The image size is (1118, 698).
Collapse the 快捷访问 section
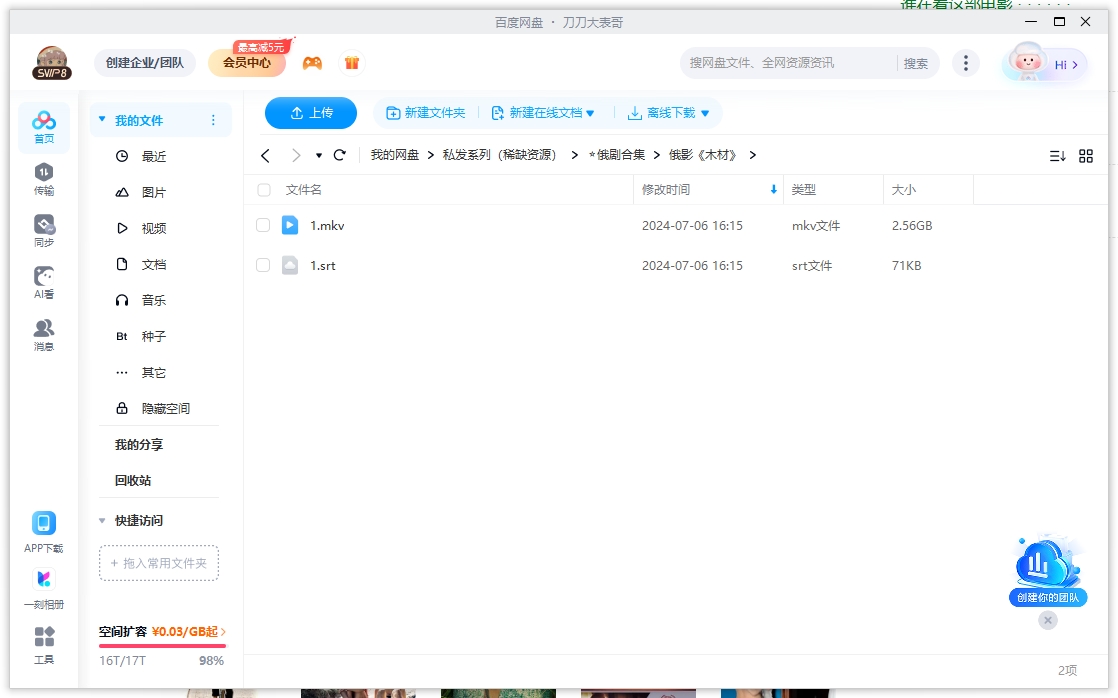[x=102, y=520]
